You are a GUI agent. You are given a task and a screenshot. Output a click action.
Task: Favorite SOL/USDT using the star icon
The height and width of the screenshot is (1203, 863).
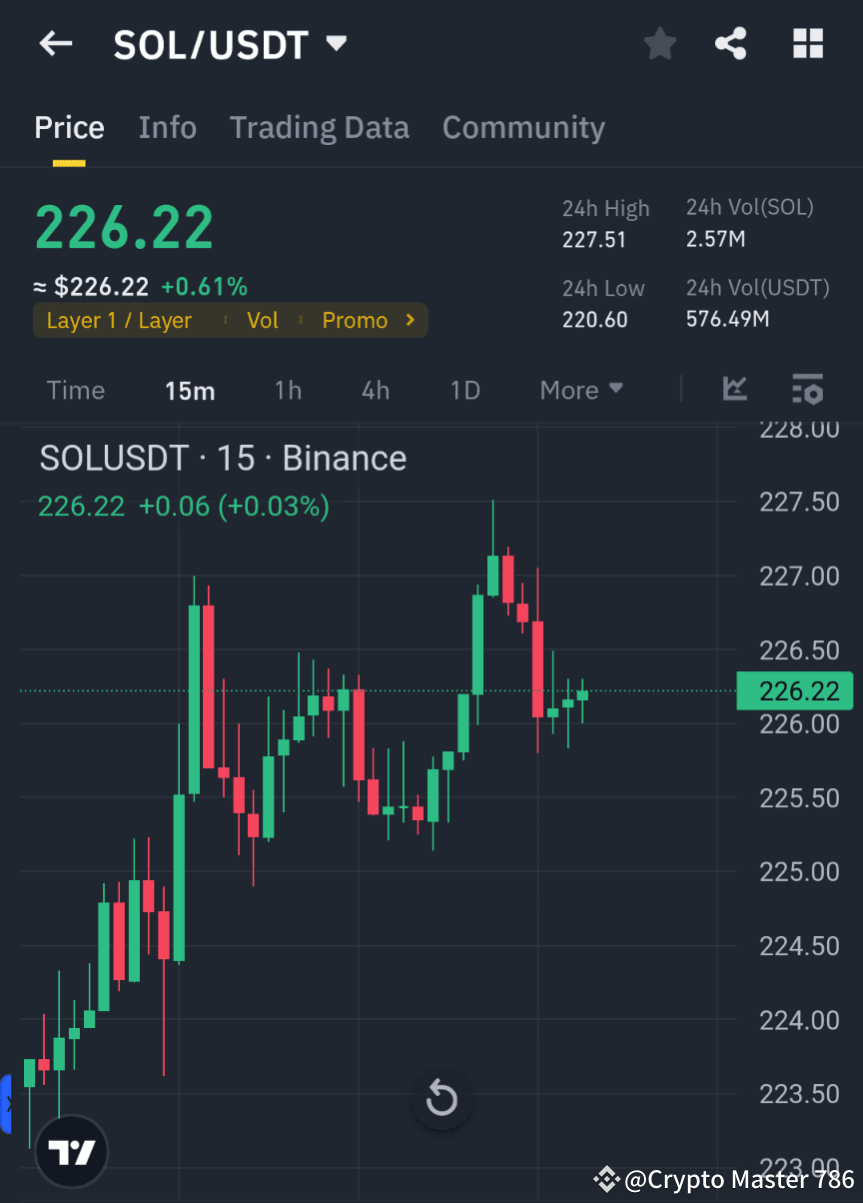[x=659, y=43]
